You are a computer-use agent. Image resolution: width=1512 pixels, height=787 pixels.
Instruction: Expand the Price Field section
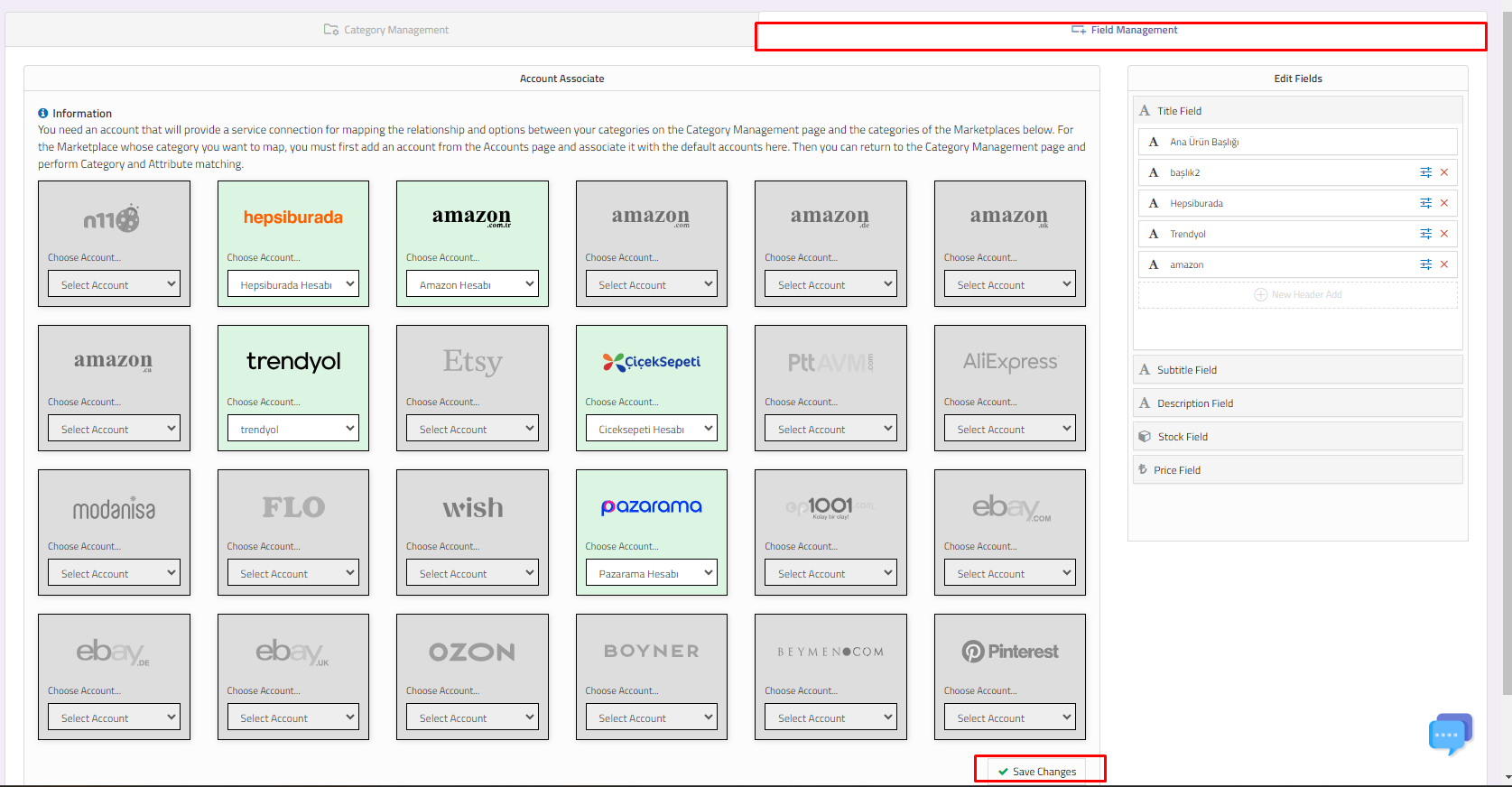tap(1297, 470)
